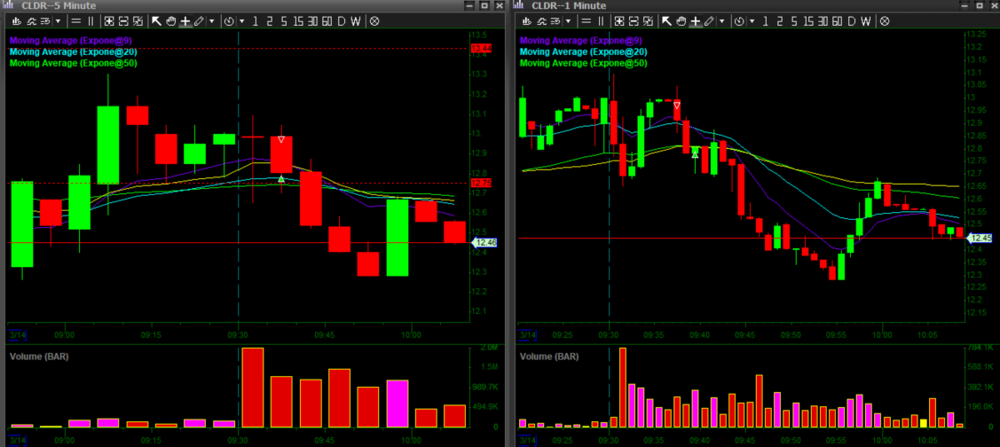Select Weekly (W) interval in 5 Minute chart
This screenshot has width=1000, height=447.
coord(357,20)
